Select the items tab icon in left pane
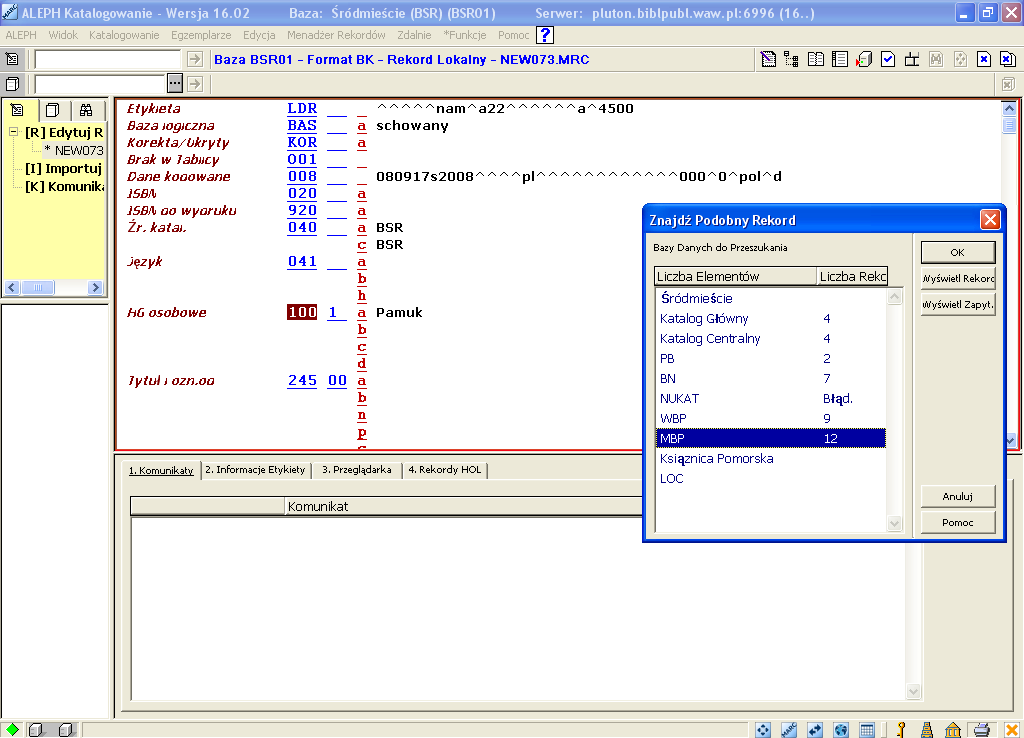 click(x=52, y=110)
